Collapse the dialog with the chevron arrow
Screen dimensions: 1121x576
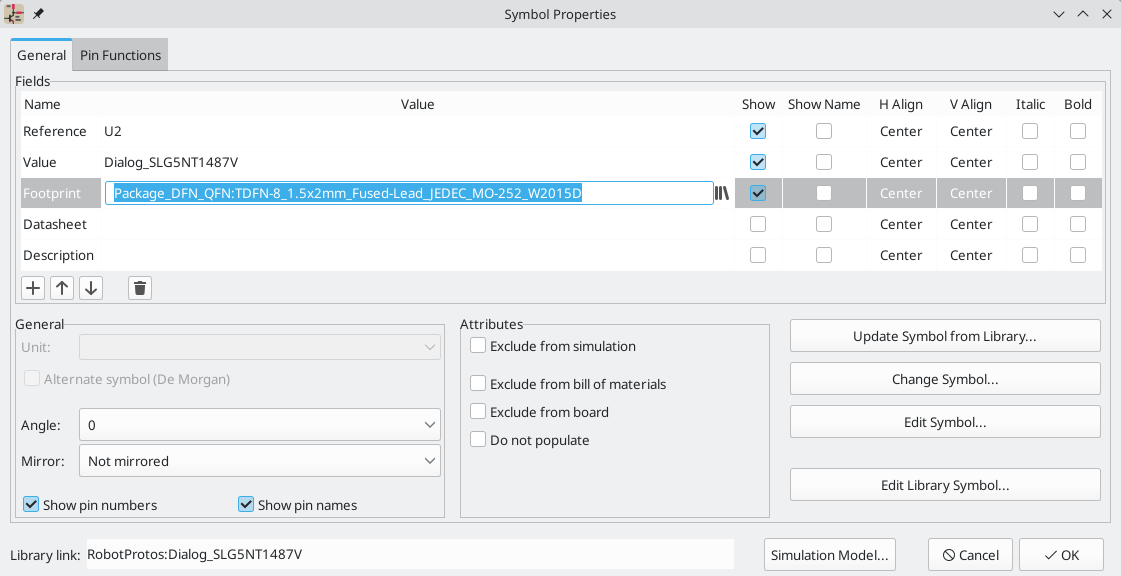click(1058, 14)
